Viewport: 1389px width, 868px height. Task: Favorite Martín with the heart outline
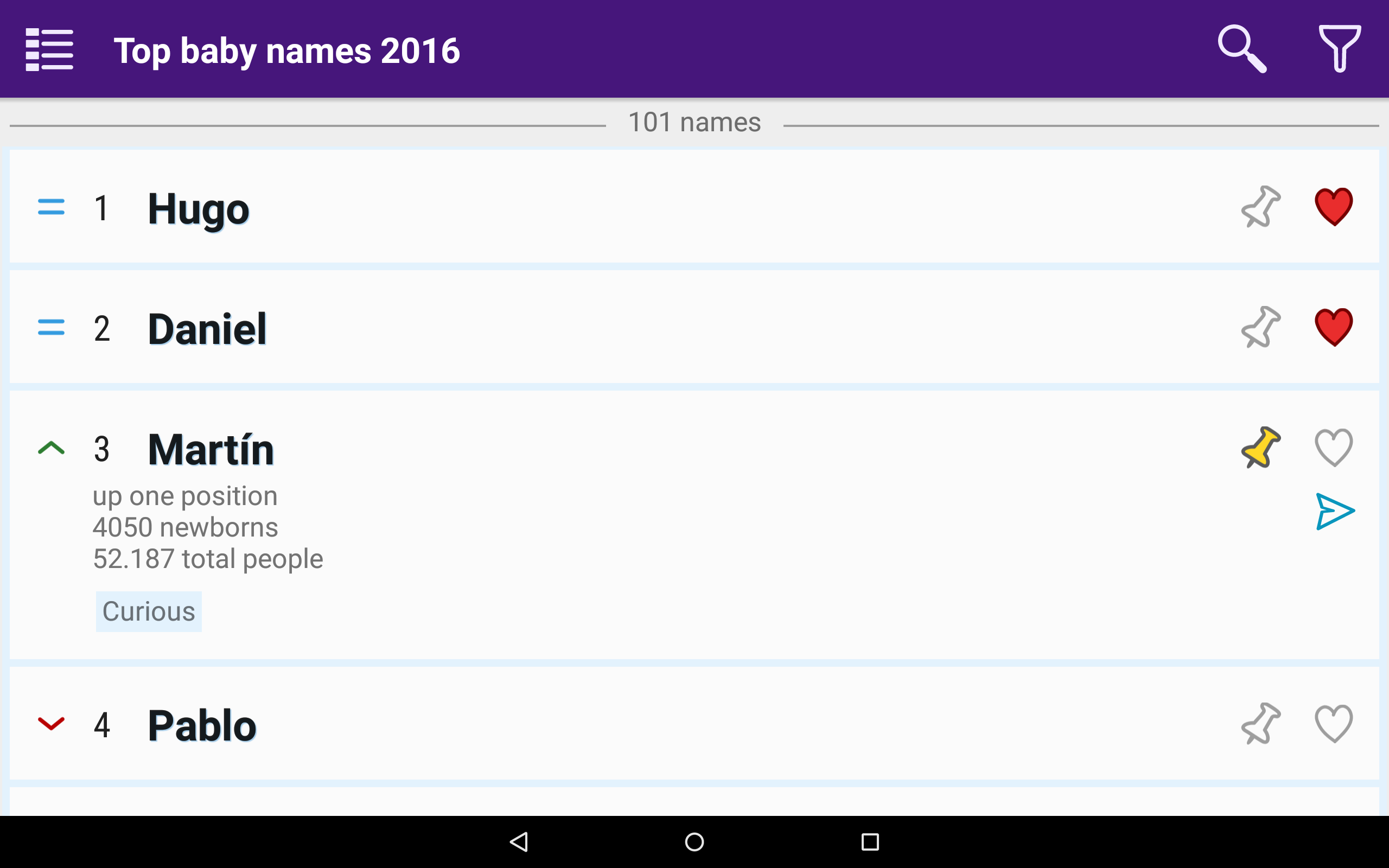(x=1333, y=448)
